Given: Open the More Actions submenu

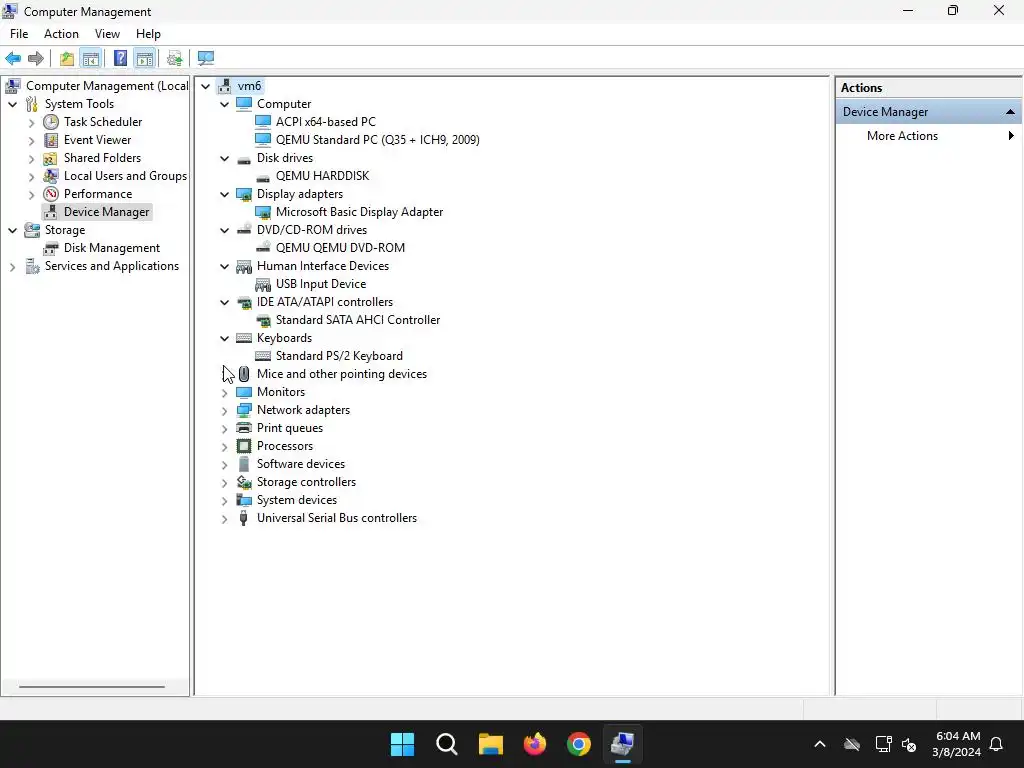Looking at the screenshot, I should (x=928, y=136).
